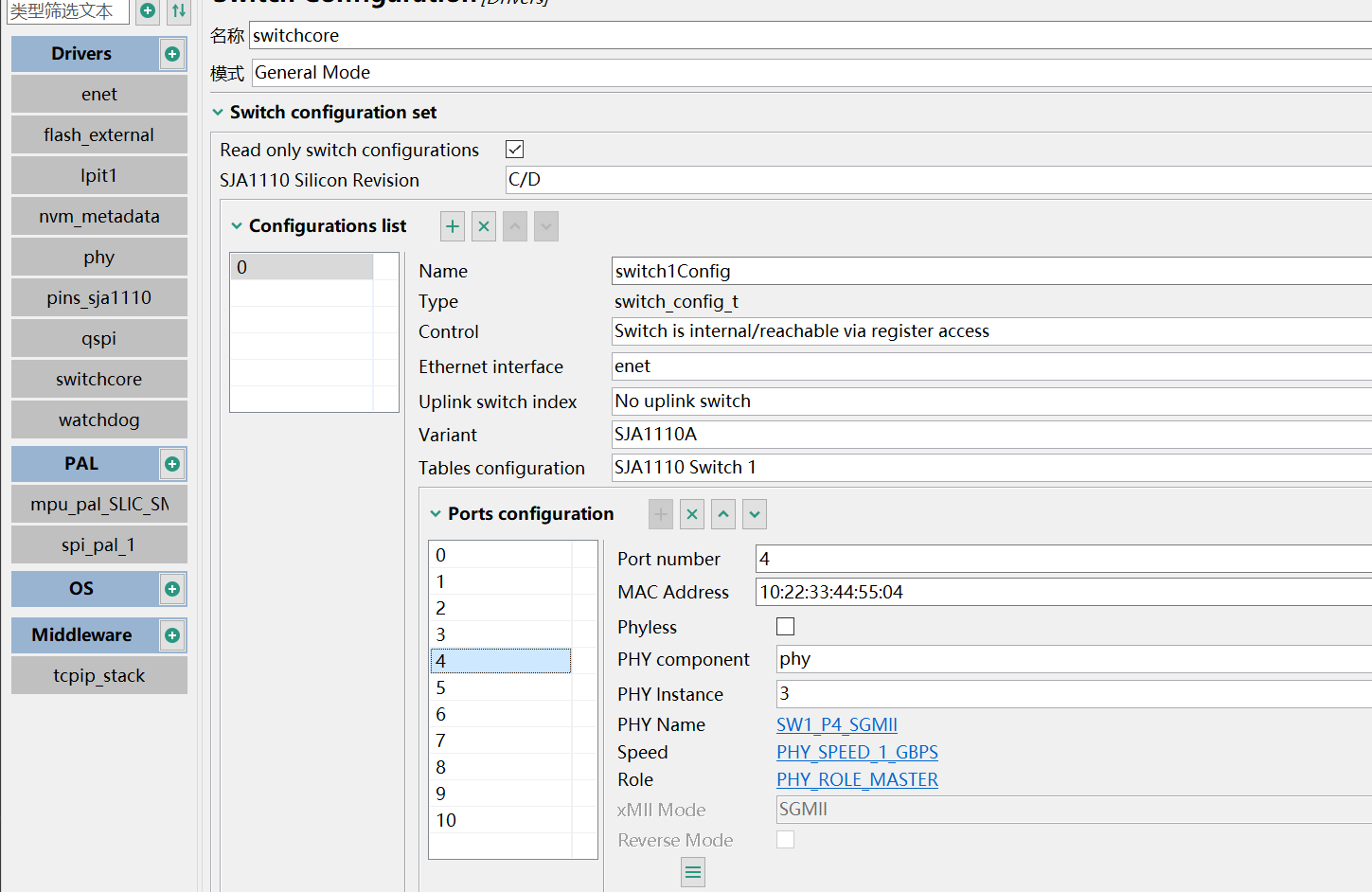Disable Read only switch configurations
Screen dimensions: 1372x892
(x=513, y=149)
